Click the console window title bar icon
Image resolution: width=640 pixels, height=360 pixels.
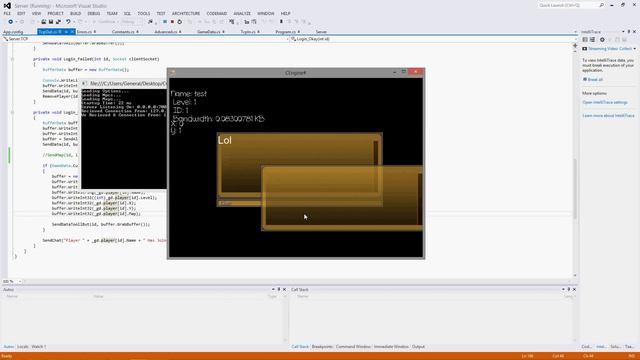pyautogui.click(x=84, y=83)
